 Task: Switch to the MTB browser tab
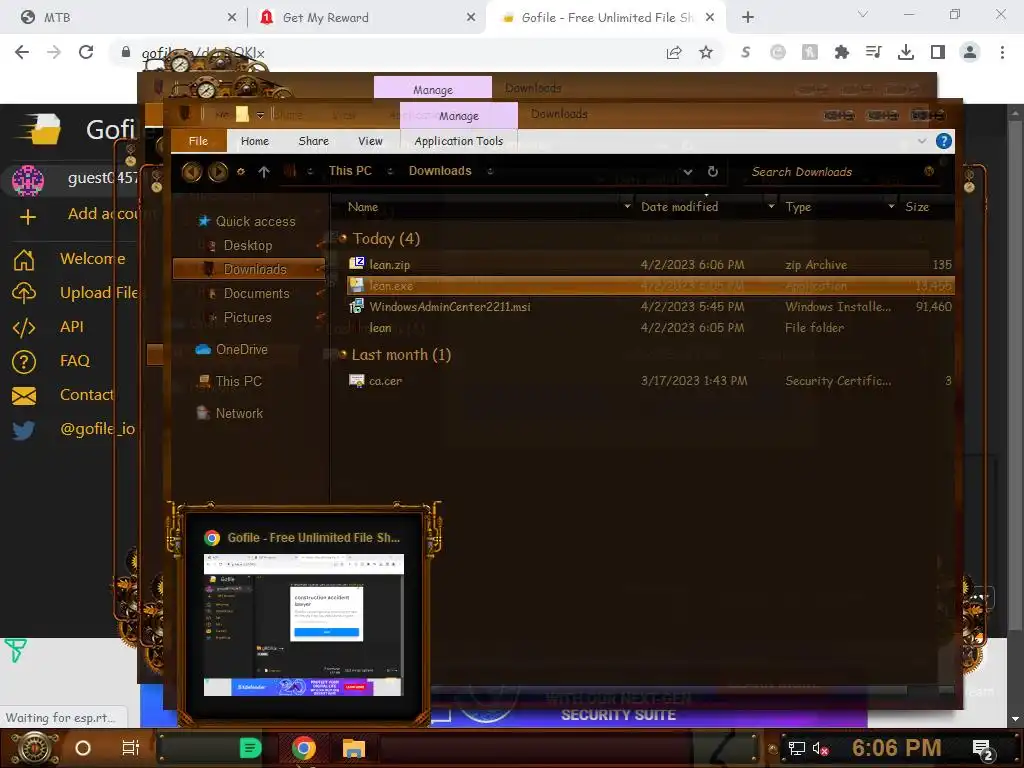click(x=127, y=18)
